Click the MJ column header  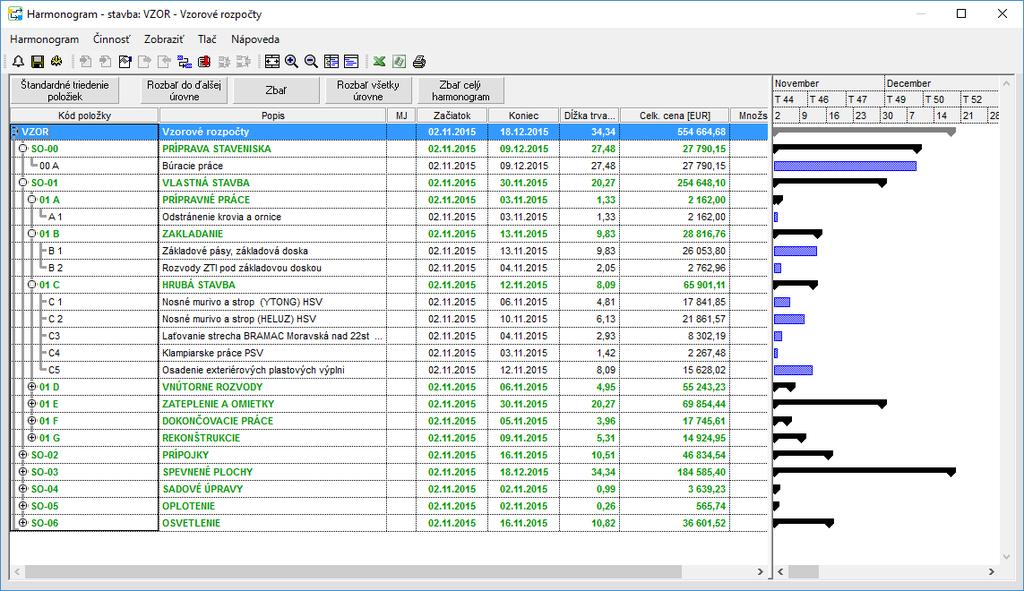coord(402,116)
